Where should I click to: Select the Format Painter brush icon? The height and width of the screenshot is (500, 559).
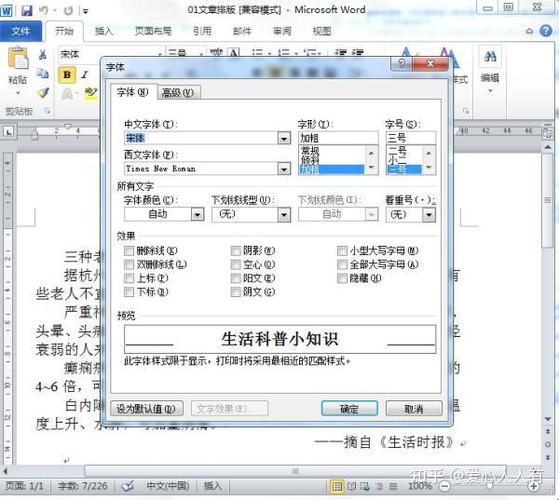click(x=43, y=93)
